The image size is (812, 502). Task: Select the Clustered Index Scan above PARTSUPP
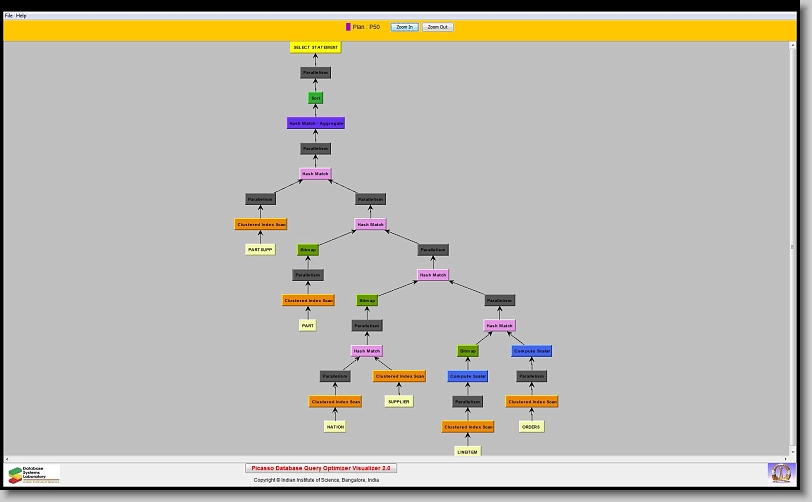260,224
